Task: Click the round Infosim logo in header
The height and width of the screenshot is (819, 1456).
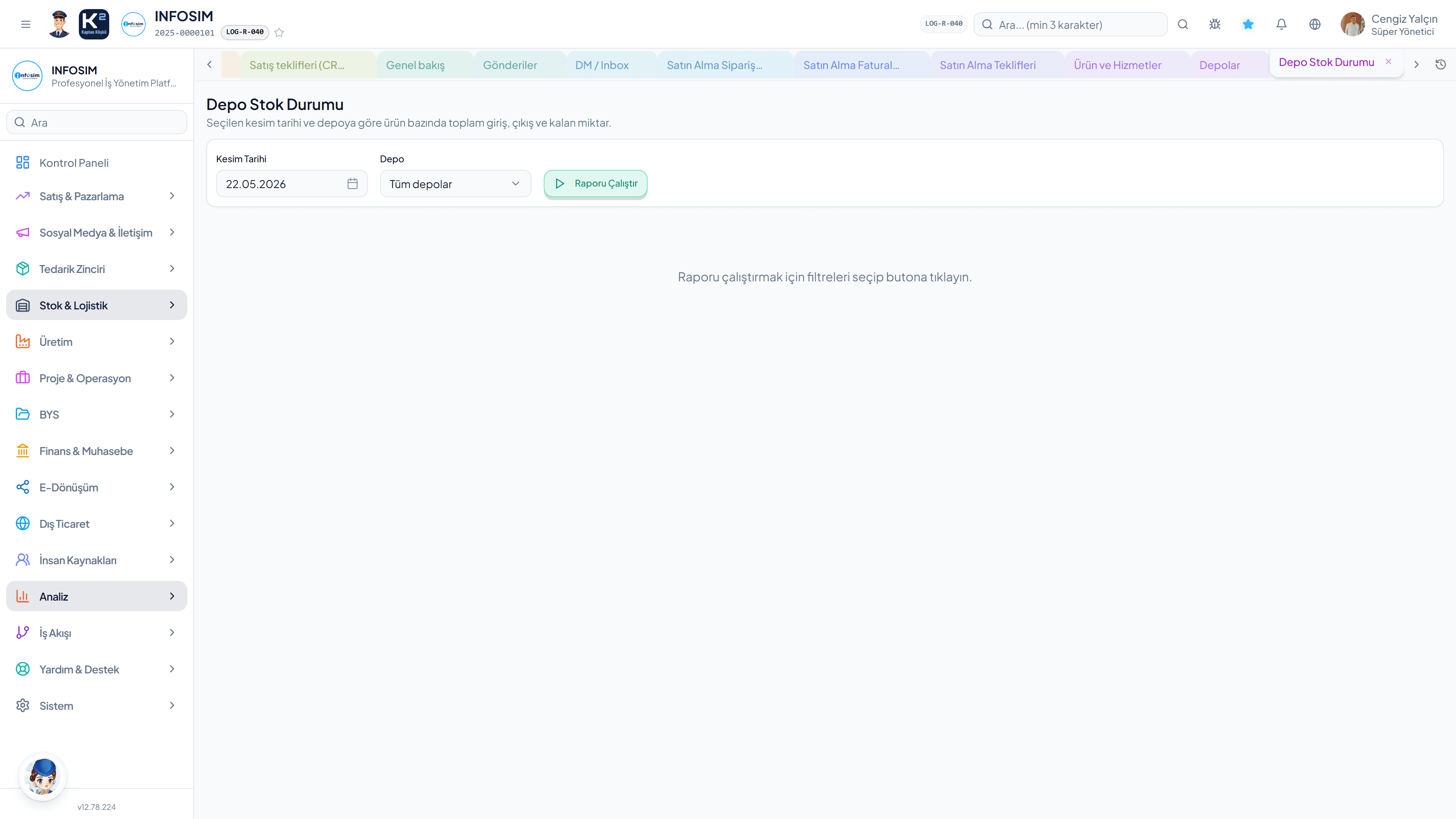Action: (x=133, y=24)
